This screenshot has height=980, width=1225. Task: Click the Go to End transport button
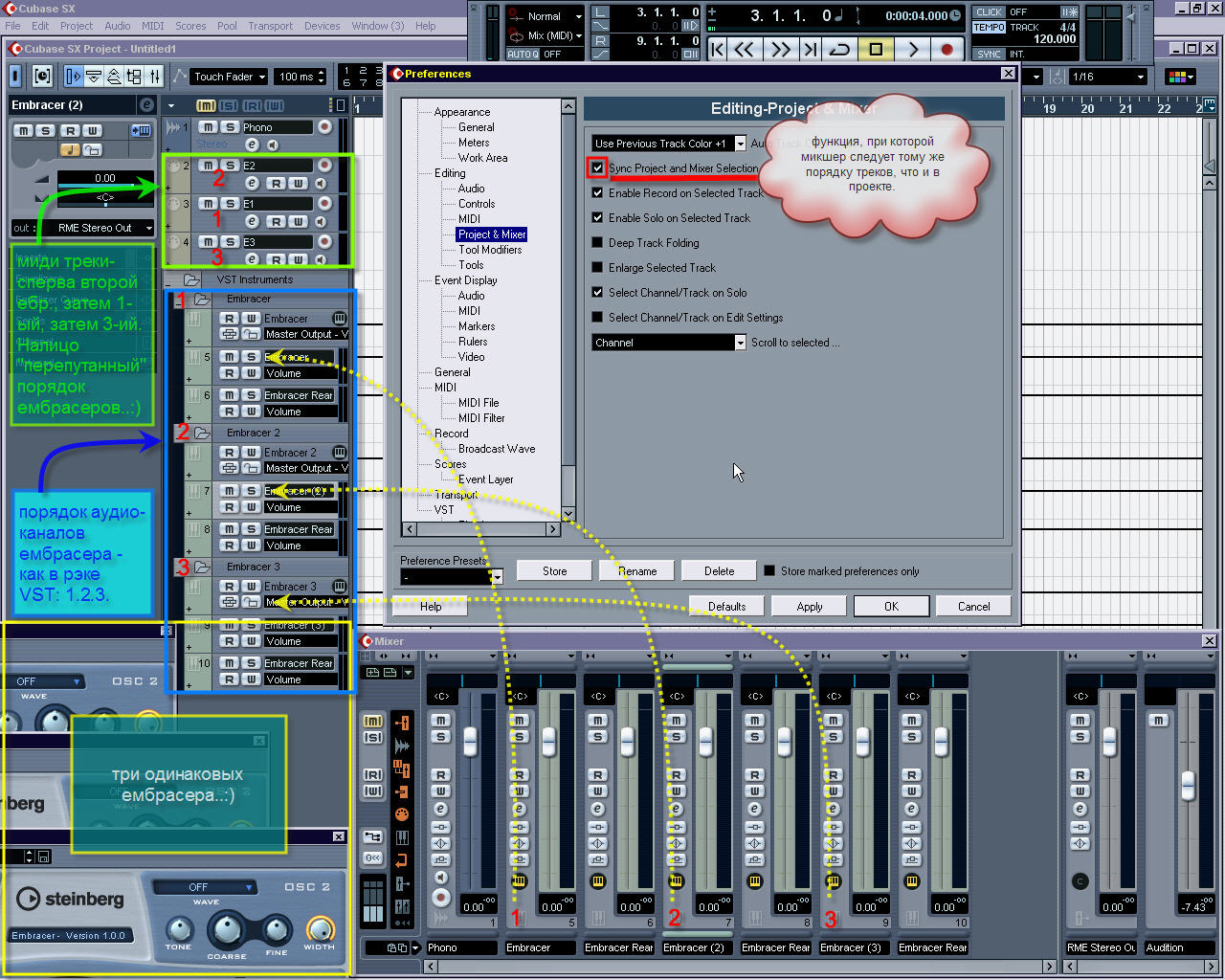[x=810, y=50]
